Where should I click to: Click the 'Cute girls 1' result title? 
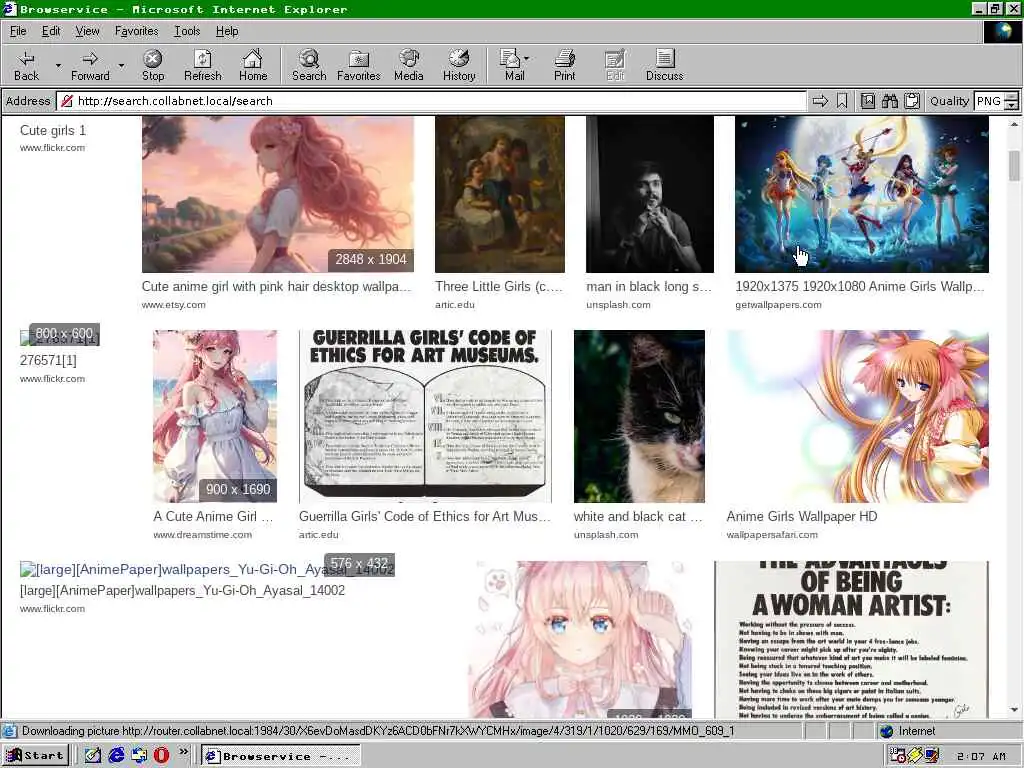[x=53, y=131]
